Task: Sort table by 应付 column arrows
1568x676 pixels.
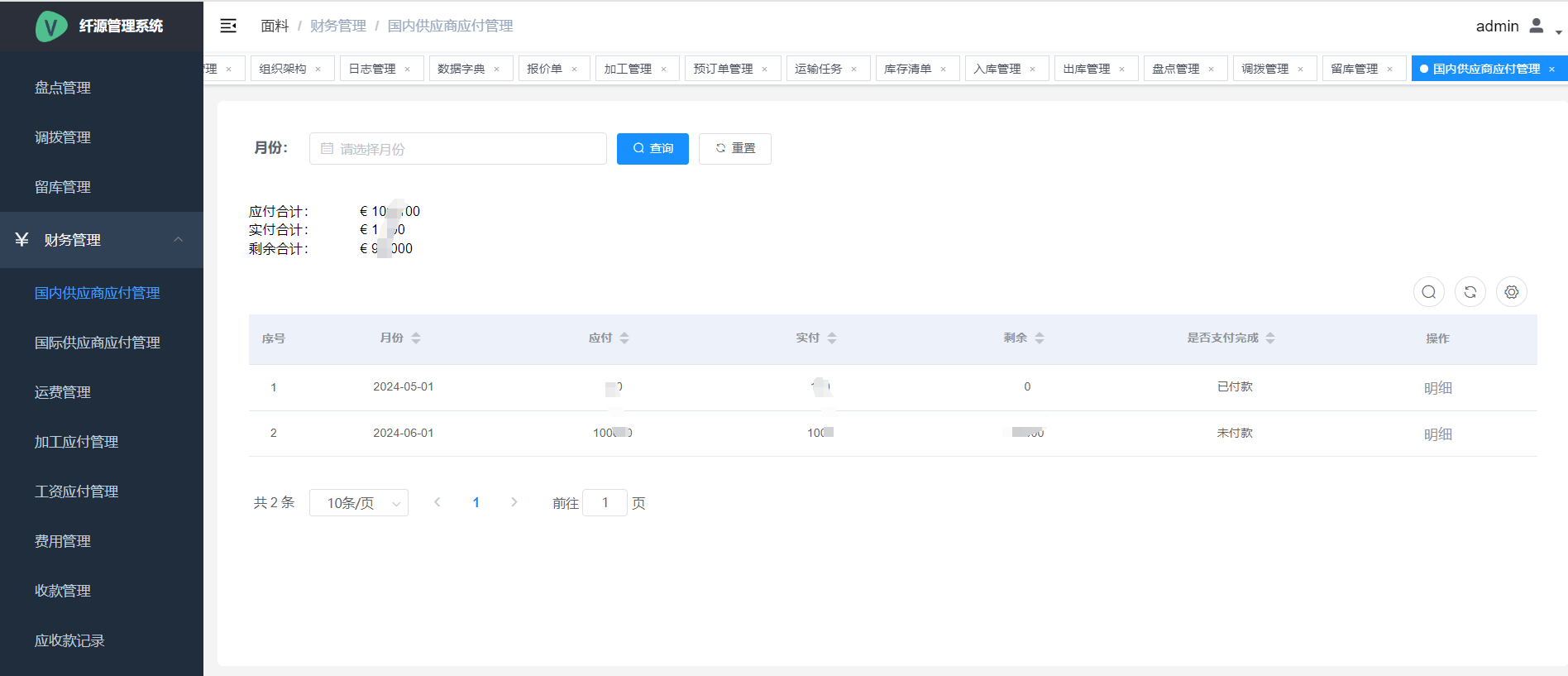Action: [624, 338]
